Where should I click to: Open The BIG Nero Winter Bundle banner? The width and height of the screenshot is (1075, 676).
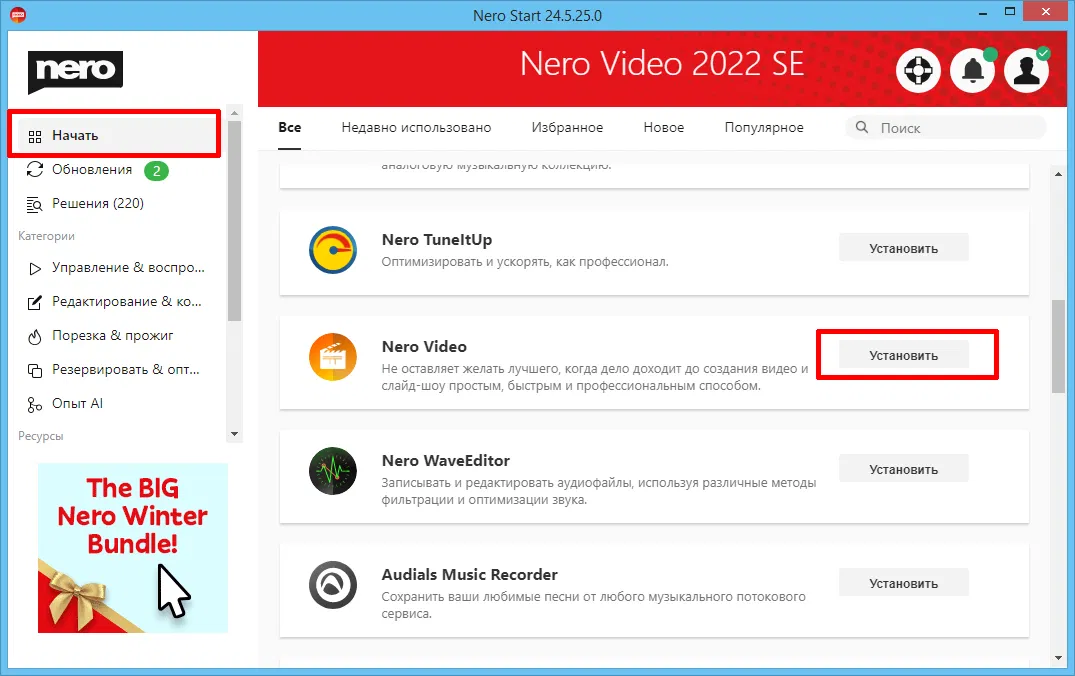(x=132, y=548)
